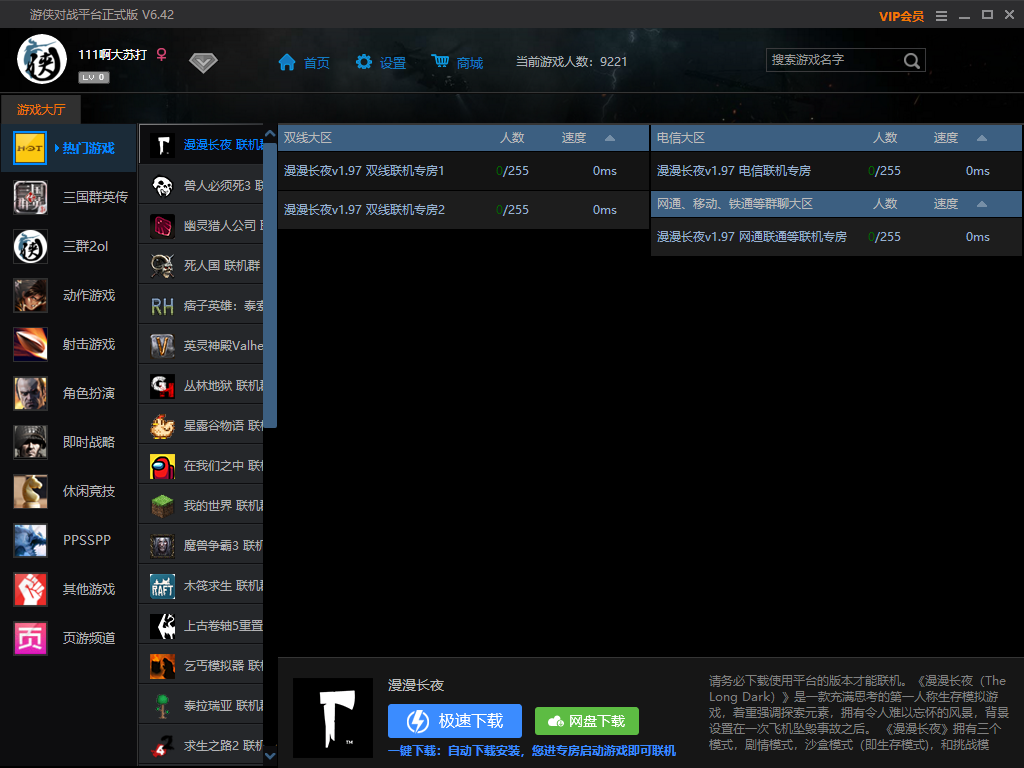Click the PPSSPP category icon
The height and width of the screenshot is (768, 1024).
30,540
